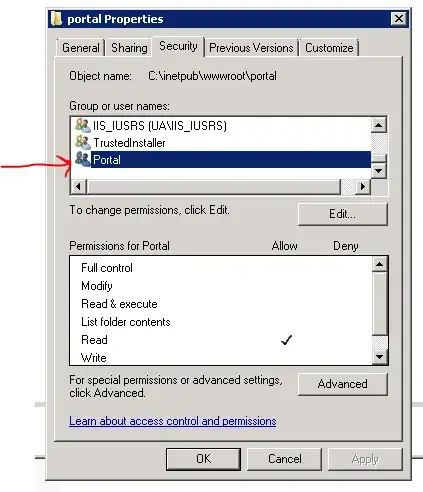Click the Read & execute permission row
423x492 pixels.
click(221, 304)
